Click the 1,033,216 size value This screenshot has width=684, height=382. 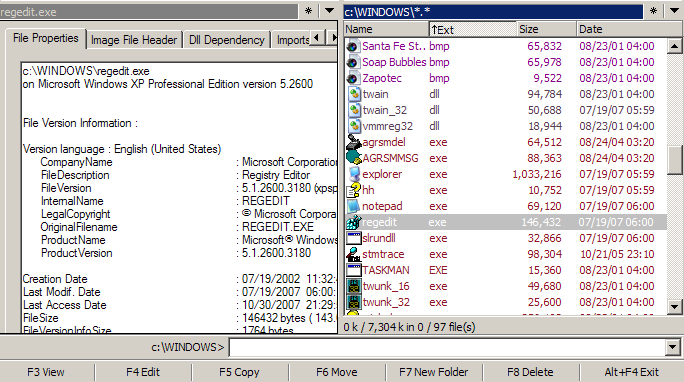tap(537, 174)
